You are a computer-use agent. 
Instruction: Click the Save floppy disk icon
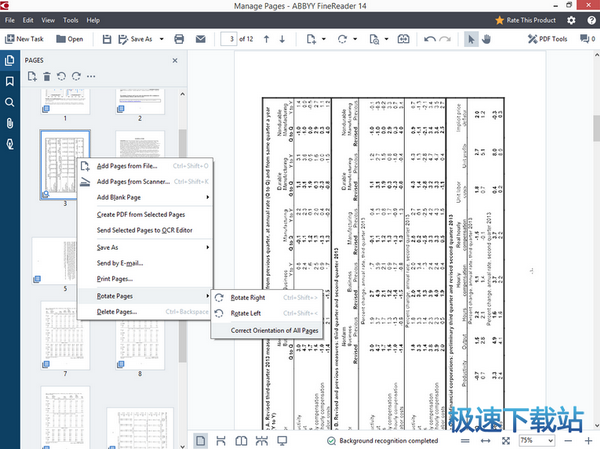click(x=107, y=39)
